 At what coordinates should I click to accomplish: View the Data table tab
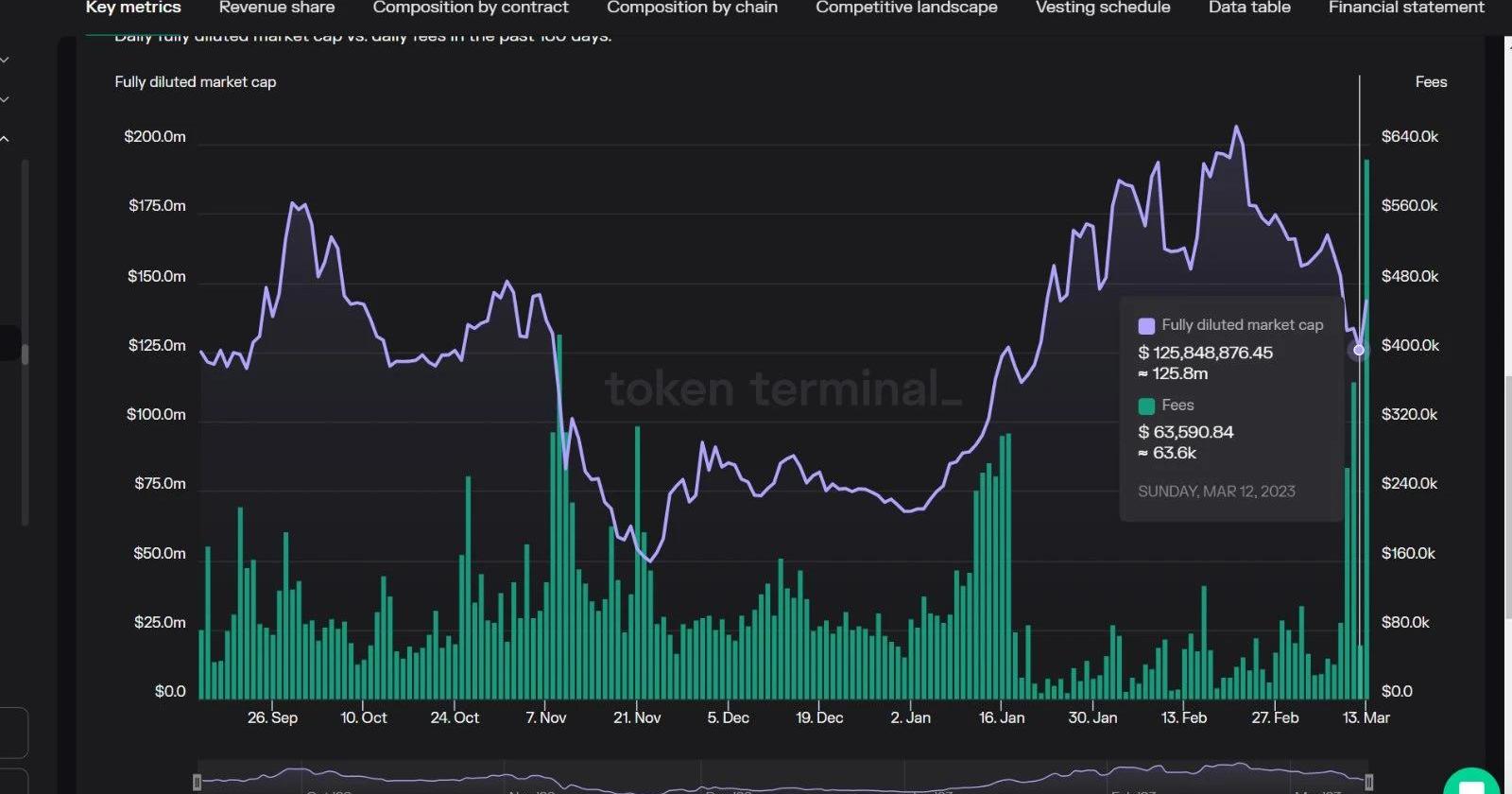coord(1249,8)
